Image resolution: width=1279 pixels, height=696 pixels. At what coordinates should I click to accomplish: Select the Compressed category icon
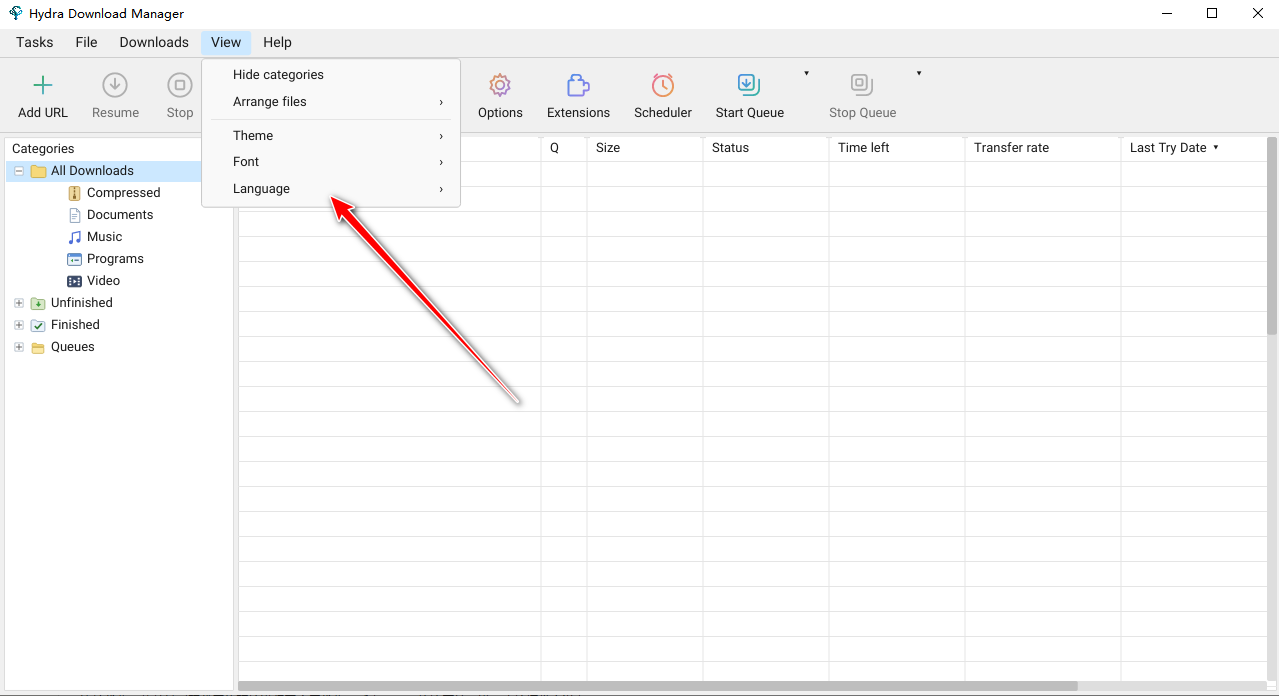pyautogui.click(x=74, y=193)
